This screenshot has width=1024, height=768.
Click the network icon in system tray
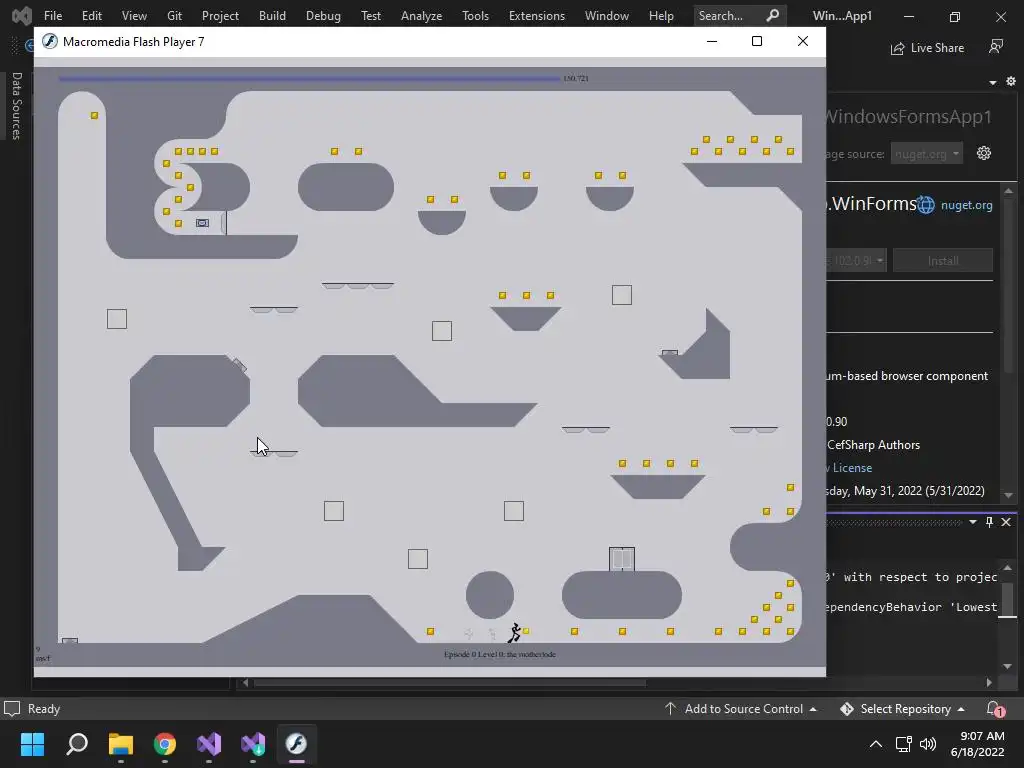(x=904, y=744)
